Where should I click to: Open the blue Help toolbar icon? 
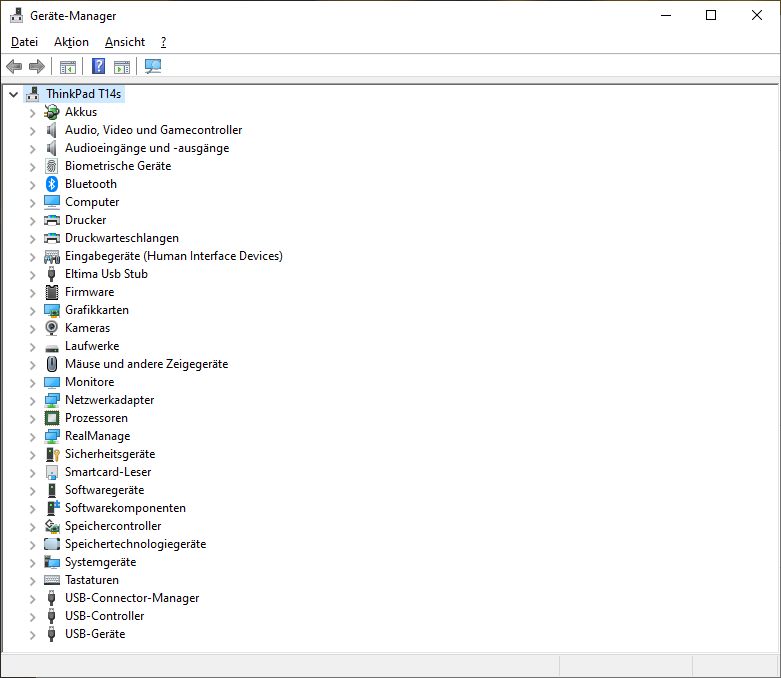pyautogui.click(x=99, y=66)
